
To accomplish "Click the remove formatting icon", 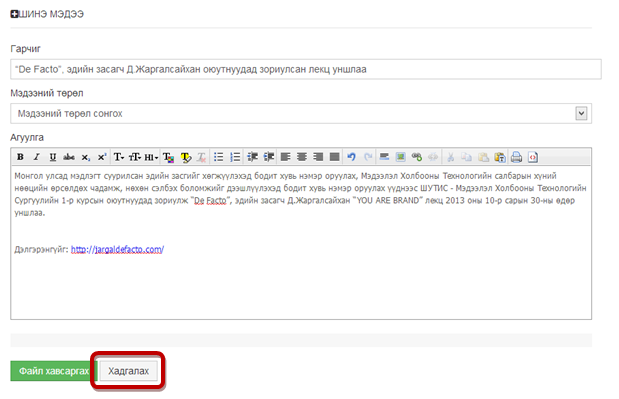I will (x=201, y=157).
